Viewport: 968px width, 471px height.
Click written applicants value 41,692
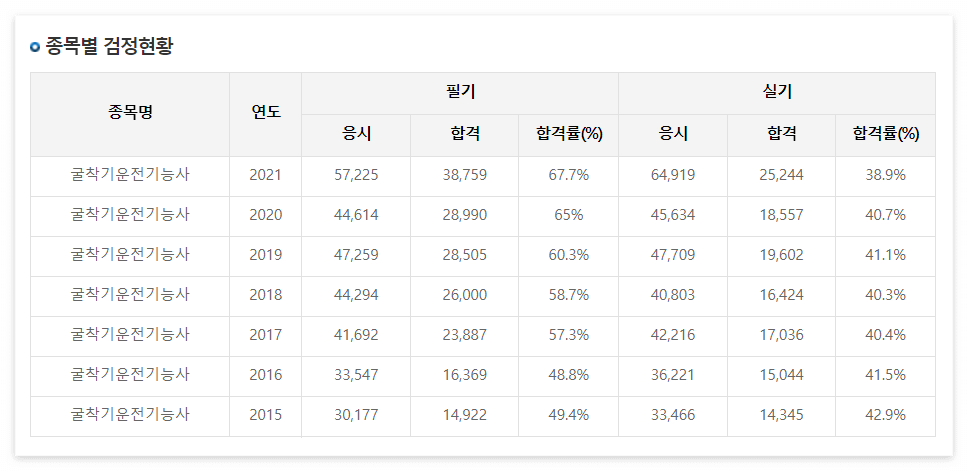point(356,335)
